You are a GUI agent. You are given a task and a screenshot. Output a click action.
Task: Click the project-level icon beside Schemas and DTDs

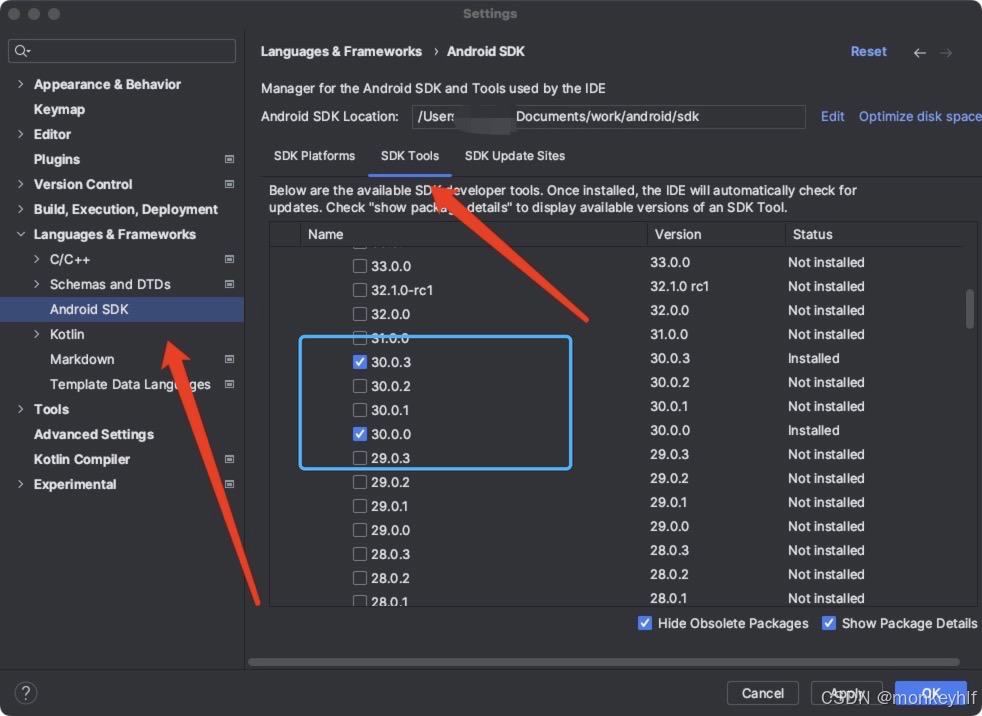click(x=229, y=284)
